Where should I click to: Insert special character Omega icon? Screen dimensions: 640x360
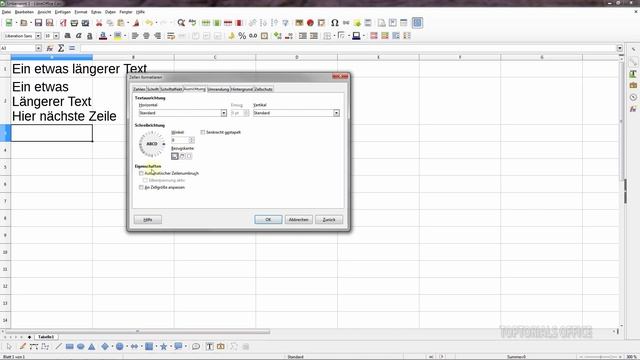pyautogui.click(x=335, y=23)
